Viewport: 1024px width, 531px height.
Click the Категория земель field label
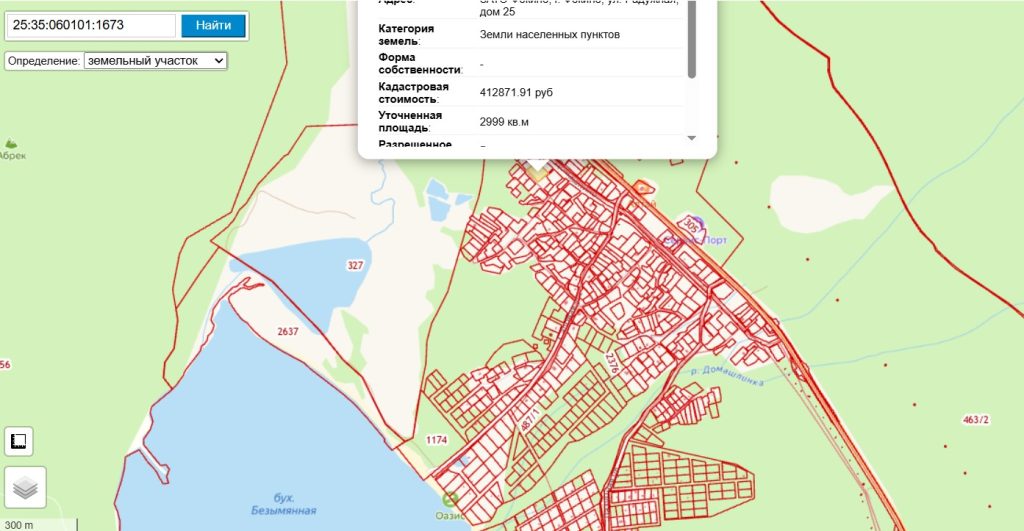[406, 35]
